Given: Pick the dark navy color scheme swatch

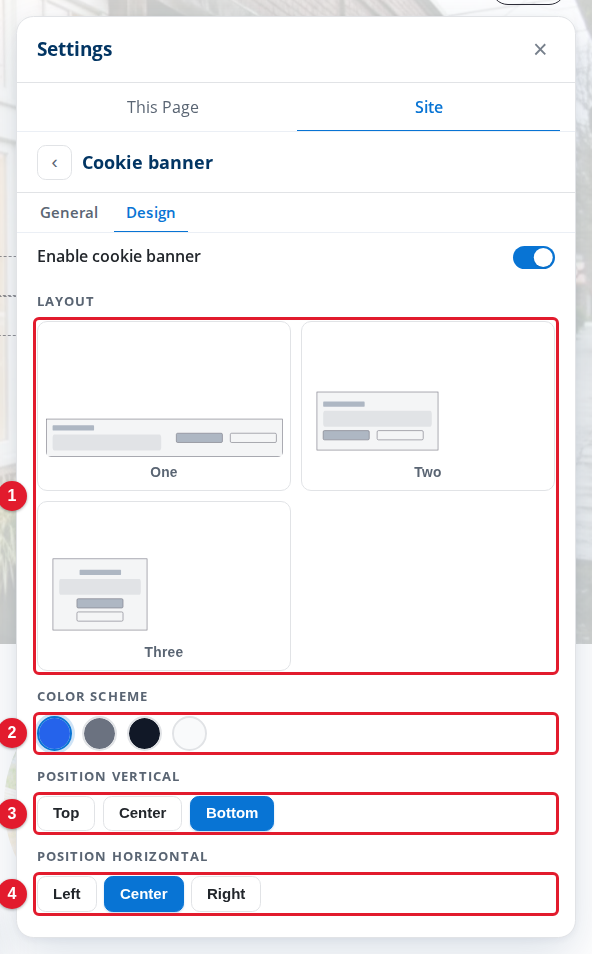Looking at the screenshot, I should click(x=144, y=733).
